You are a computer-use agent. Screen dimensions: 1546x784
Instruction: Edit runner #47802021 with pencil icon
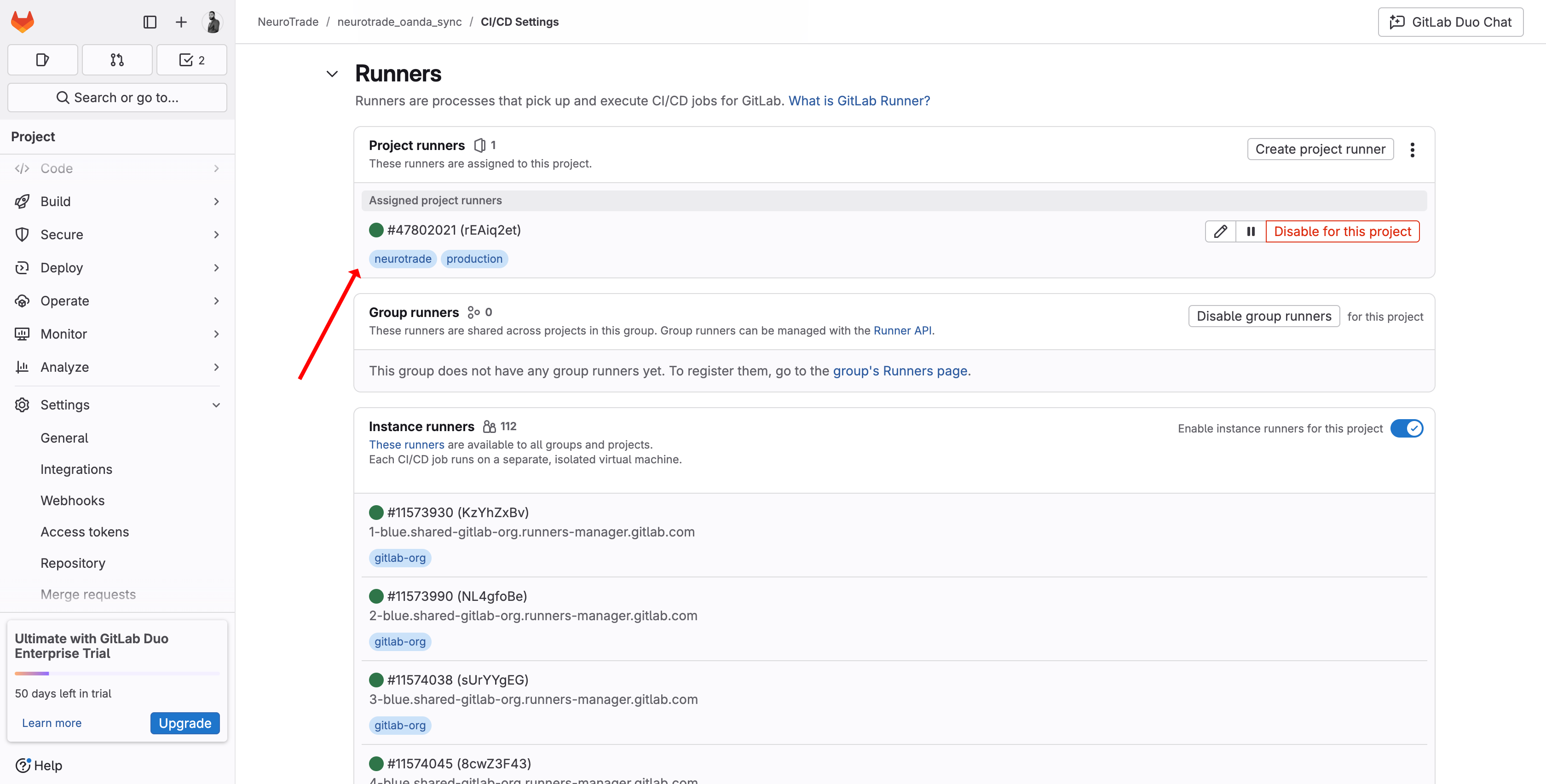[1220, 232]
